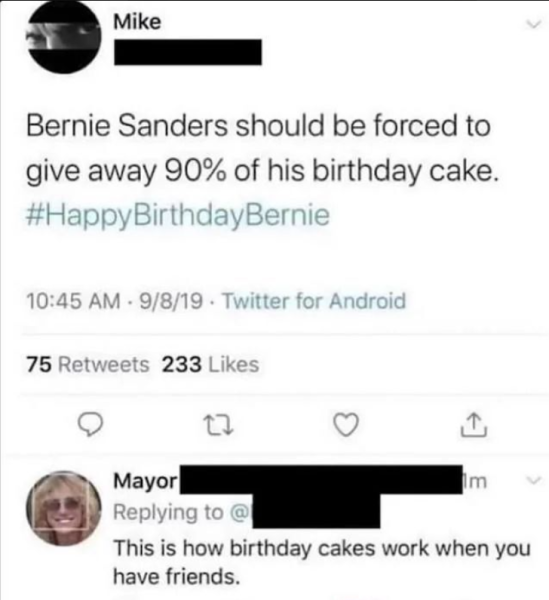
Task: Open the reply text about birthday cakes
Action: pyautogui.click(x=322, y=562)
